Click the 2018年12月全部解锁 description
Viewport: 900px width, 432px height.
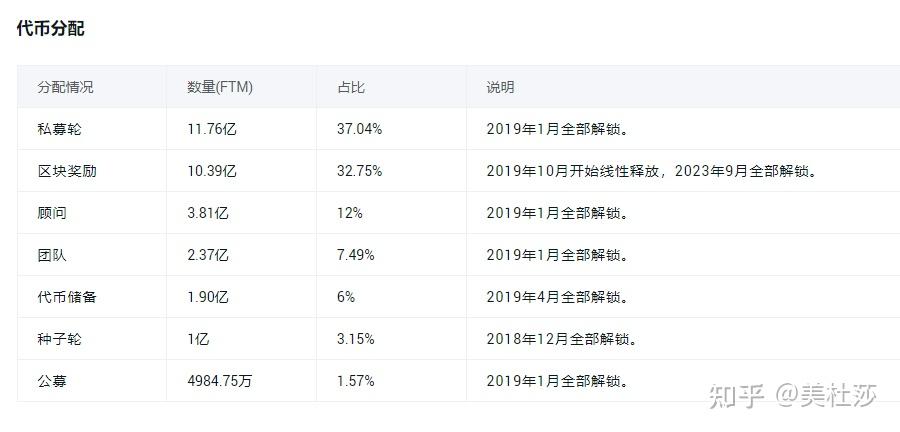(x=562, y=339)
